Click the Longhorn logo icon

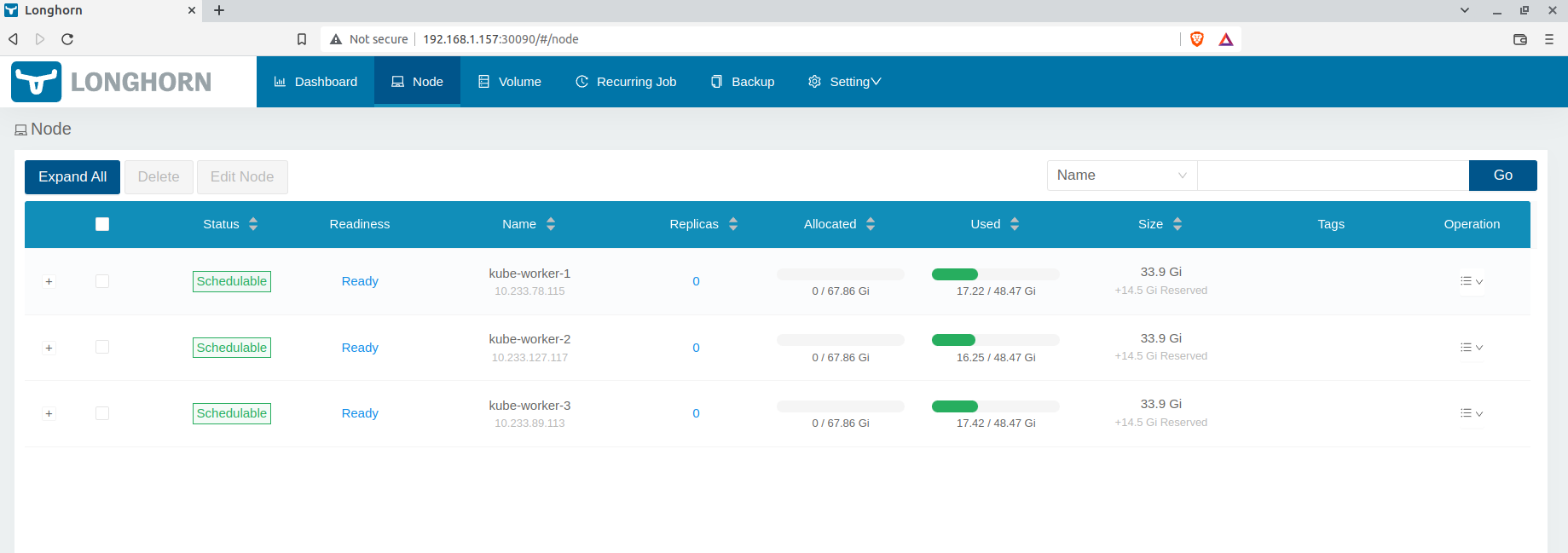(x=36, y=82)
